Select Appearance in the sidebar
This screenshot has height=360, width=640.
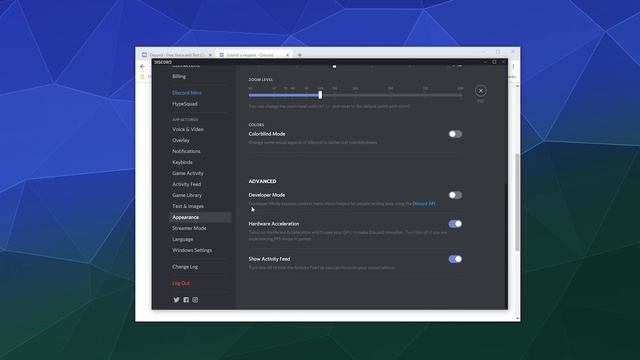(x=200, y=217)
